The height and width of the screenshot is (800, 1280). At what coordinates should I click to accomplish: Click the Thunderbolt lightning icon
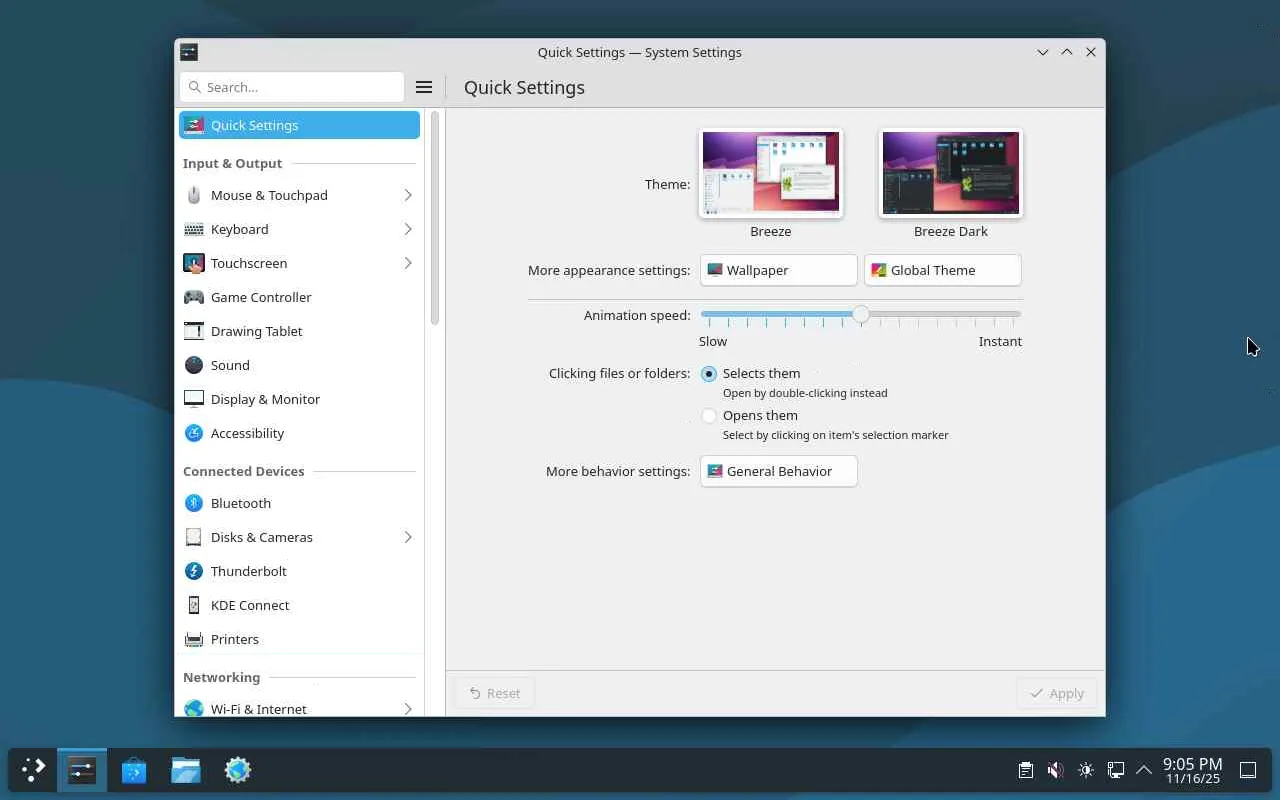coord(194,571)
